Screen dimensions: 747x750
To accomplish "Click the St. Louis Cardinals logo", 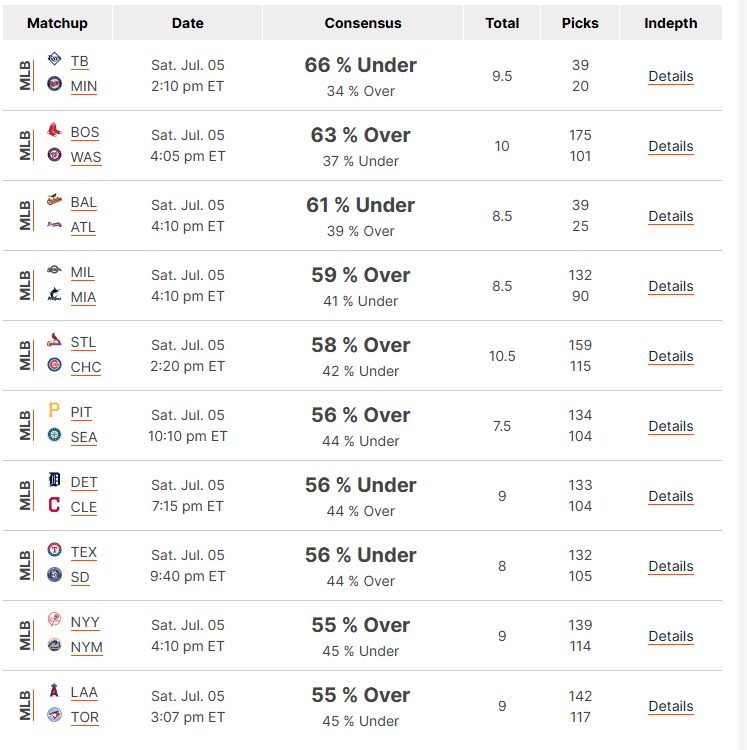I will coord(55,340).
